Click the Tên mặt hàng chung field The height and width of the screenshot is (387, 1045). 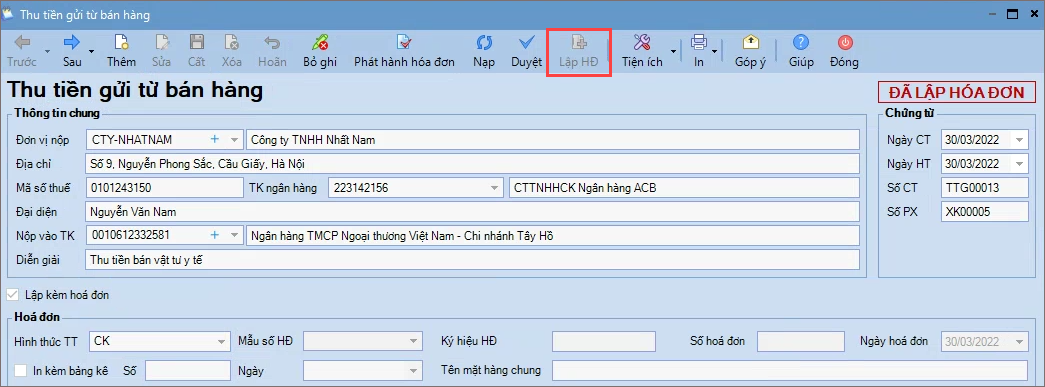[790, 370]
